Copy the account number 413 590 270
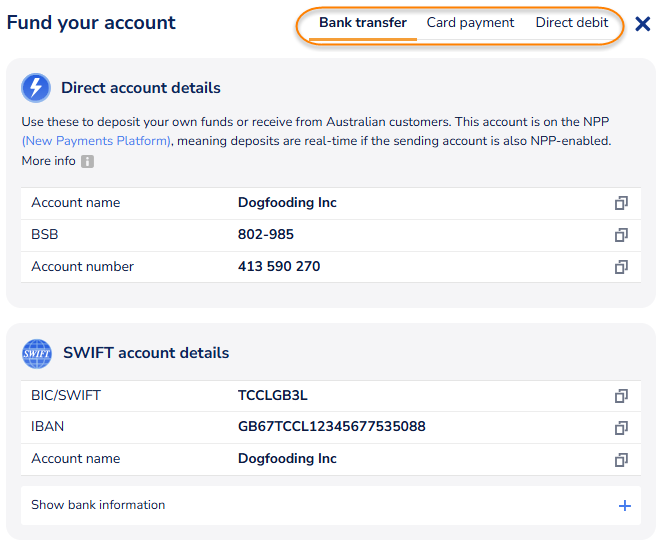 (621, 267)
